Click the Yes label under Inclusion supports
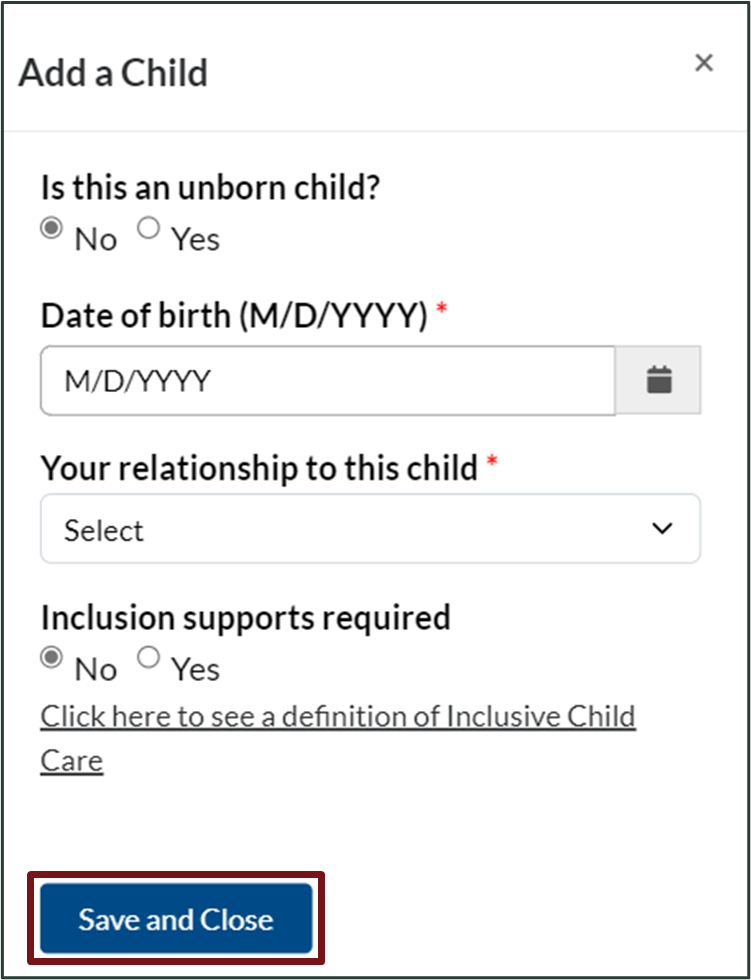This screenshot has height=980, width=751. 195,670
